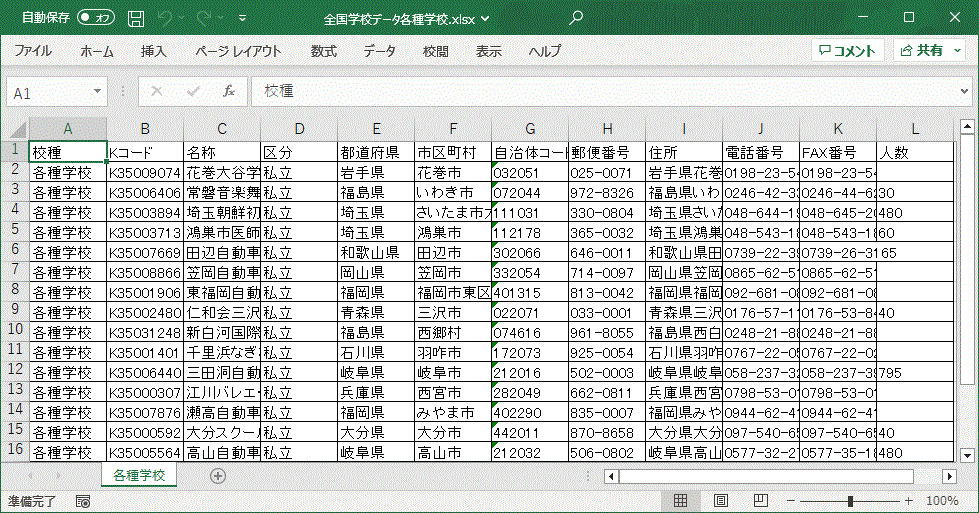Click the Insert Function fx icon

pos(228,92)
